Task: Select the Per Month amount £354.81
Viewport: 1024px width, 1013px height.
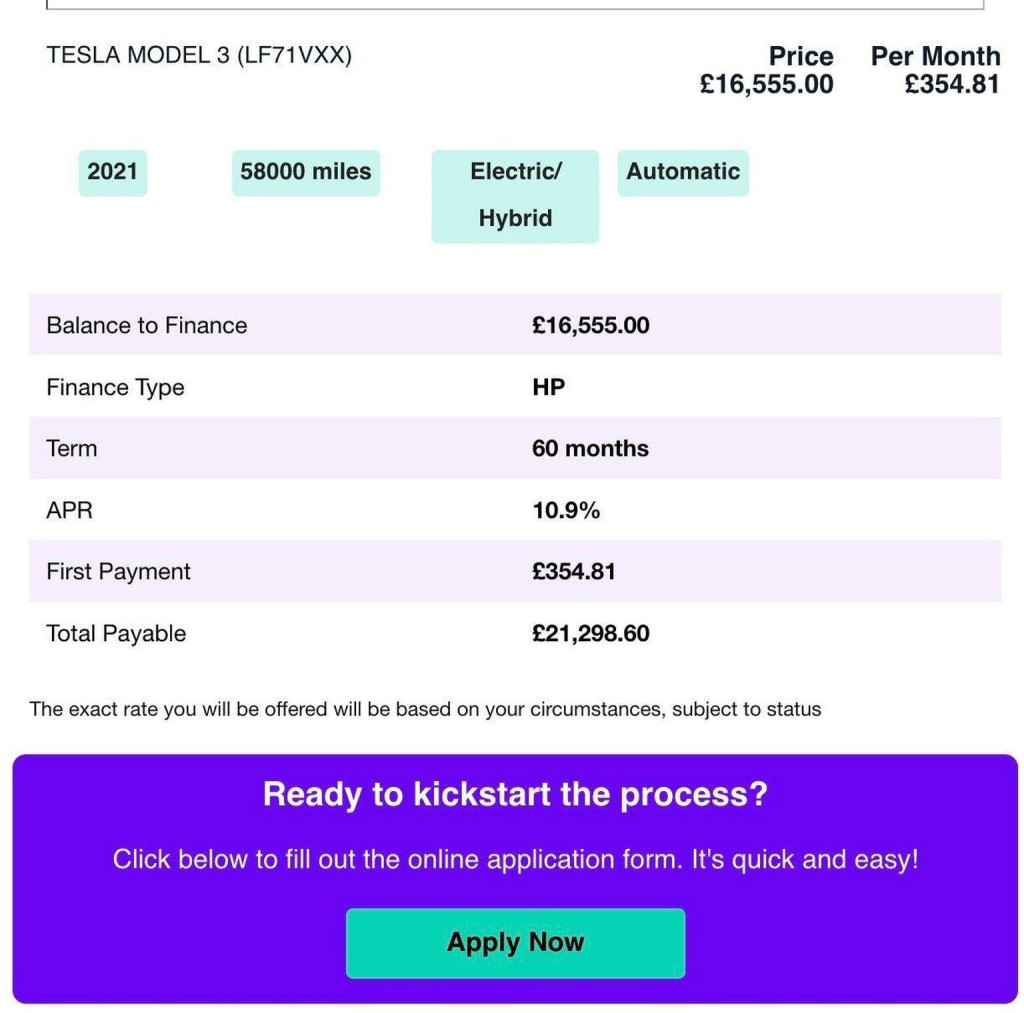Action: tap(954, 84)
